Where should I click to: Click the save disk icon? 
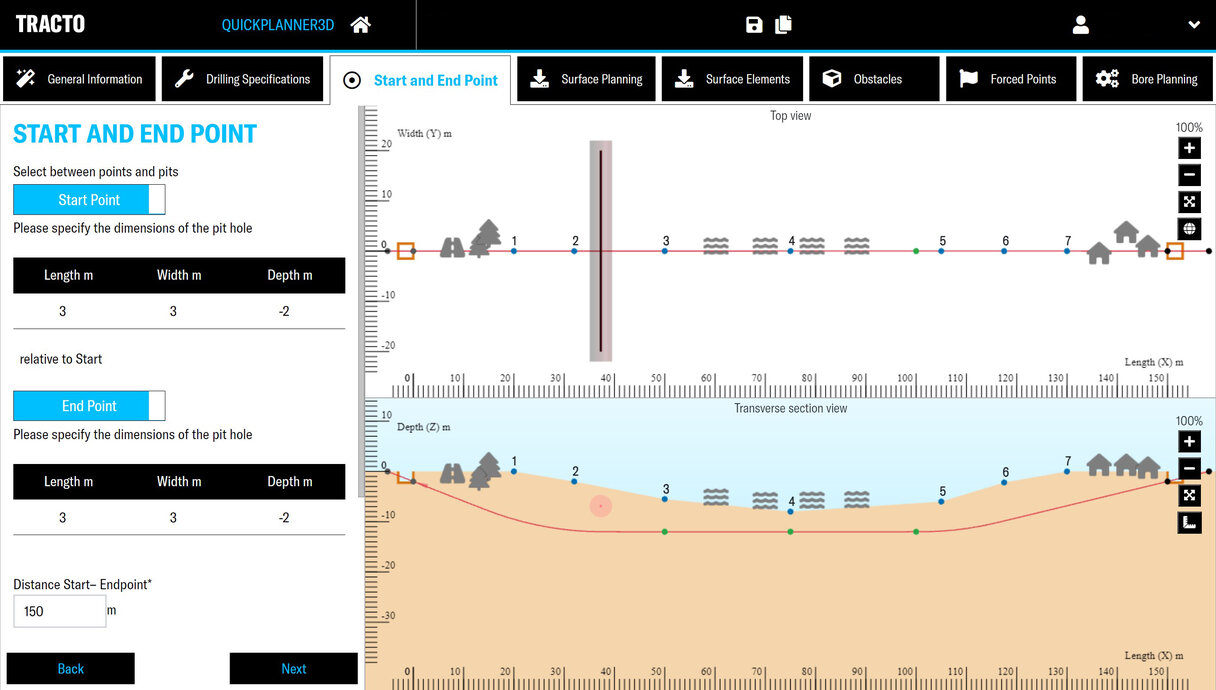click(x=754, y=25)
